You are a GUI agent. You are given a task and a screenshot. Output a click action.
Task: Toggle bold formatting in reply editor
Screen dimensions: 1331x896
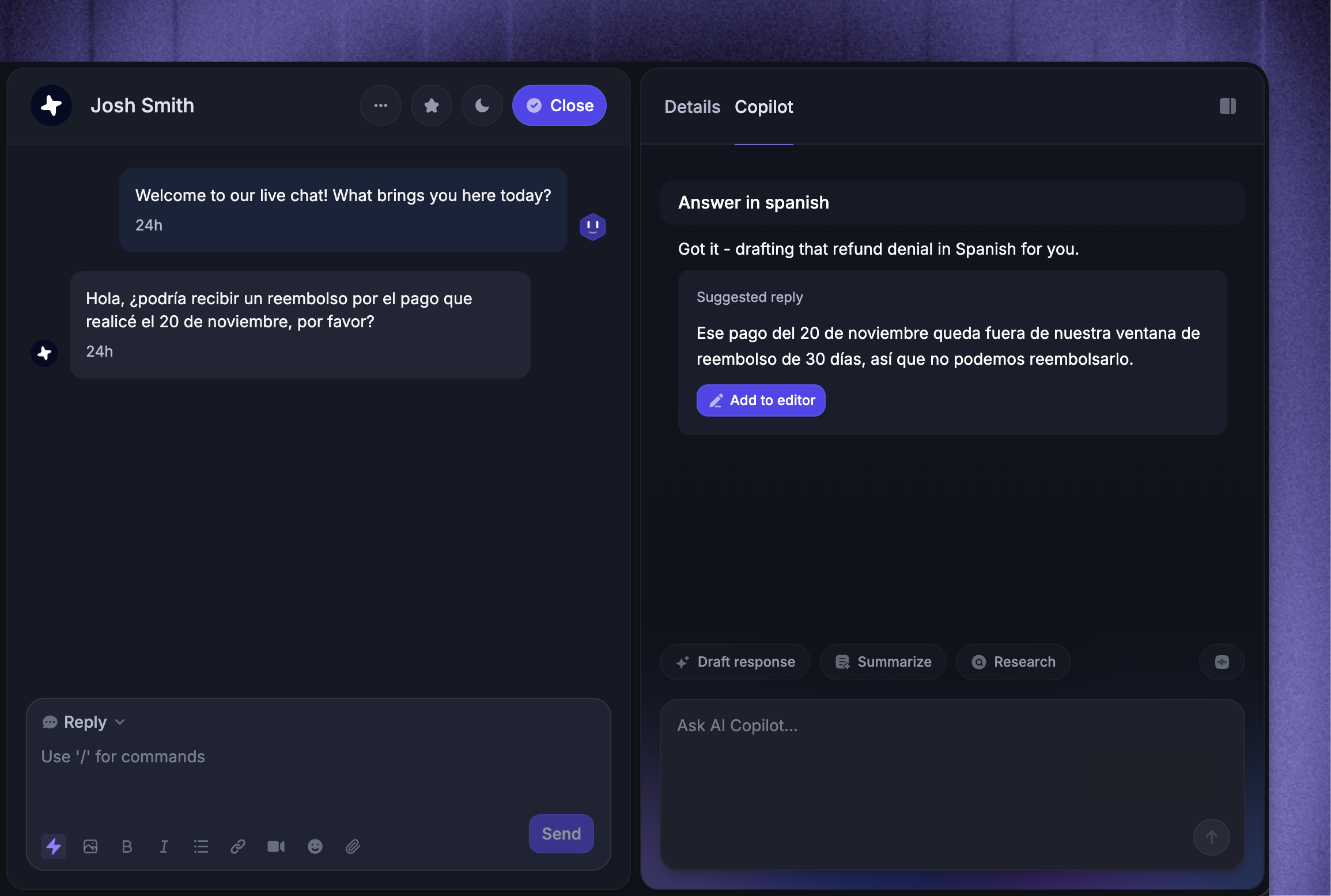(x=127, y=846)
